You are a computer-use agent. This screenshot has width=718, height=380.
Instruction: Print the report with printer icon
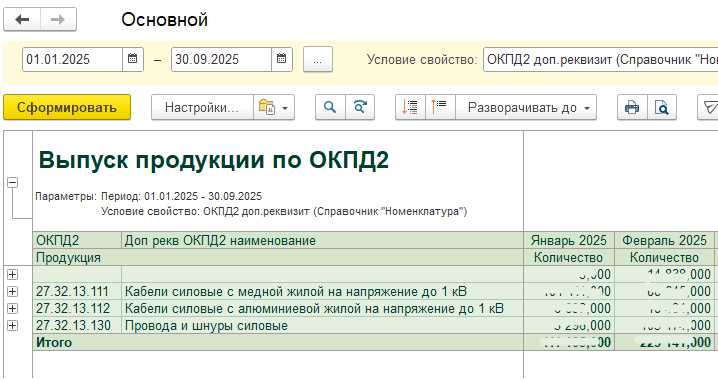coord(632,108)
